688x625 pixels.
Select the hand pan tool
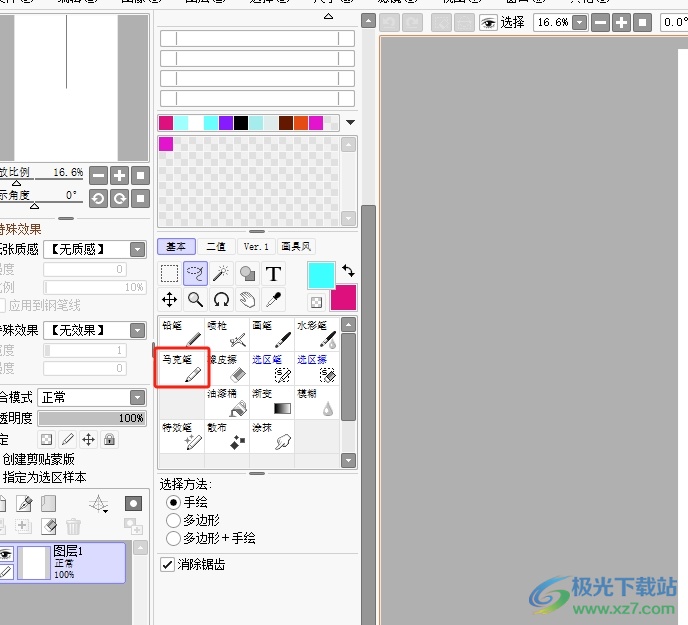point(247,300)
